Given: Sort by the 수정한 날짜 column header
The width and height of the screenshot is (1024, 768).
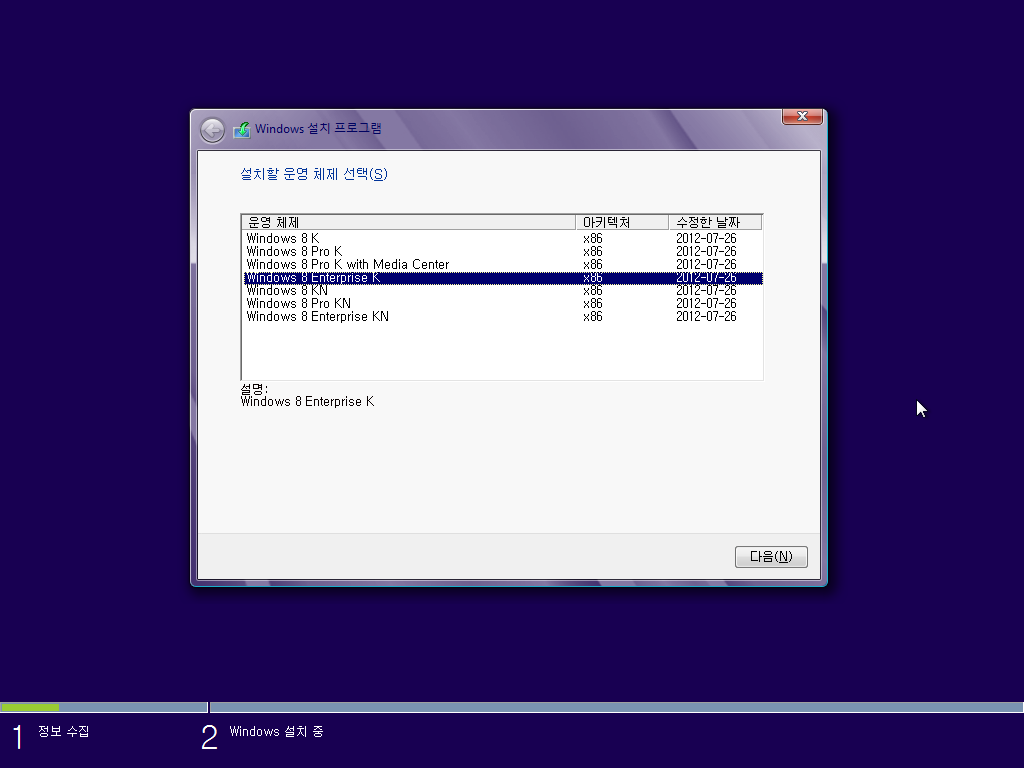Looking at the screenshot, I should coord(715,223).
